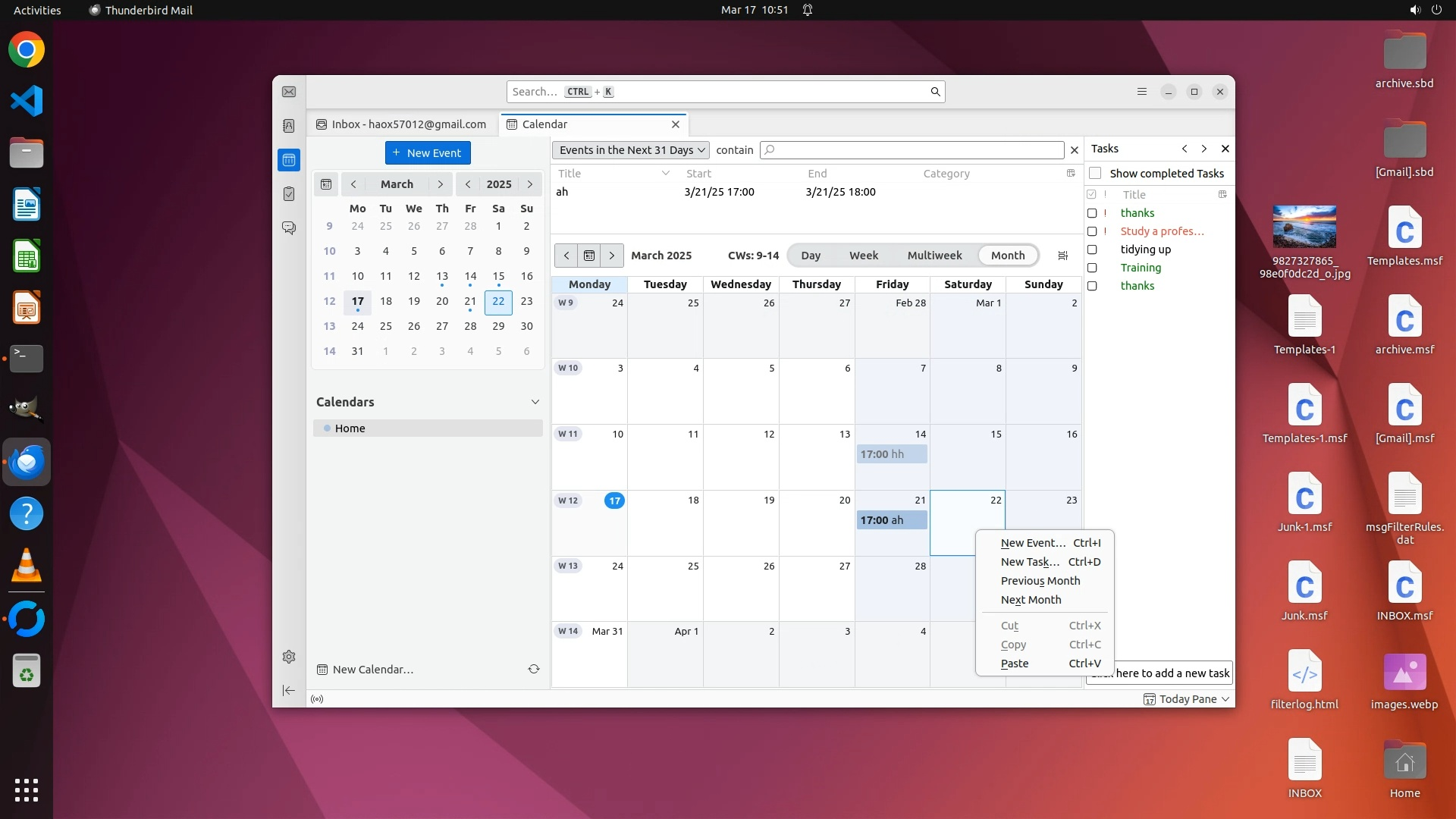Choose Next Month in context menu
1456x819 pixels.
(1031, 600)
